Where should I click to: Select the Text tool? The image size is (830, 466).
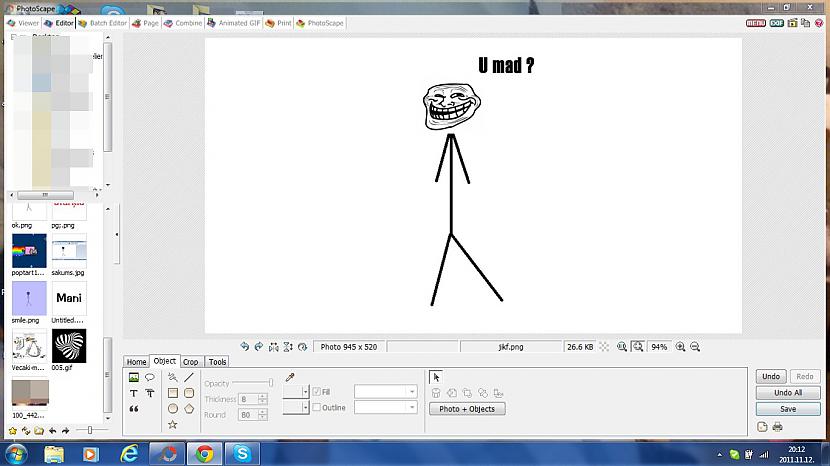pyautogui.click(x=133, y=393)
